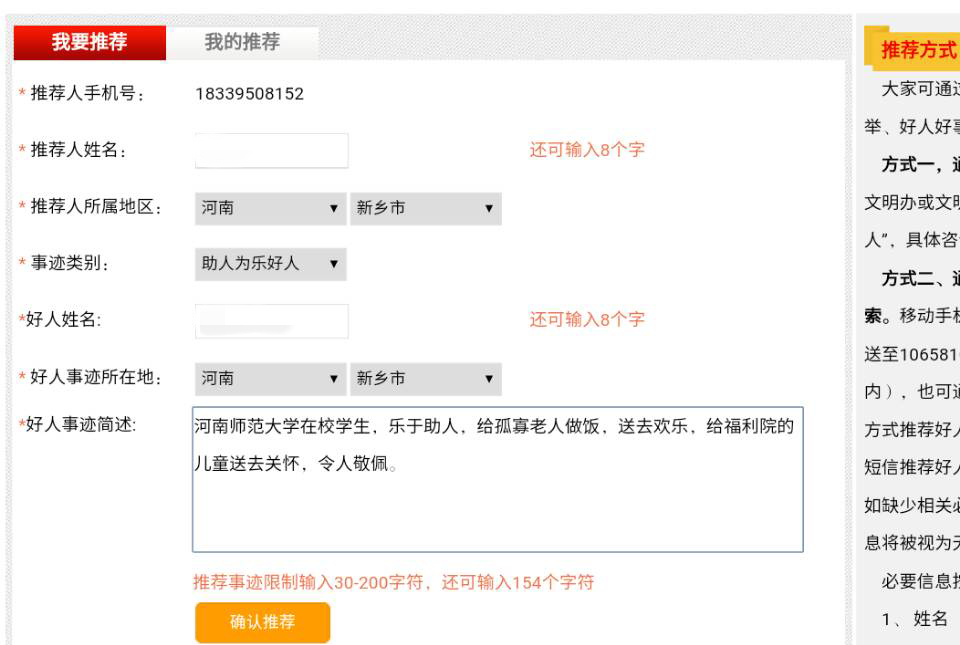Click the 还可输入8个字 hint beside 好人姓名

point(587,320)
